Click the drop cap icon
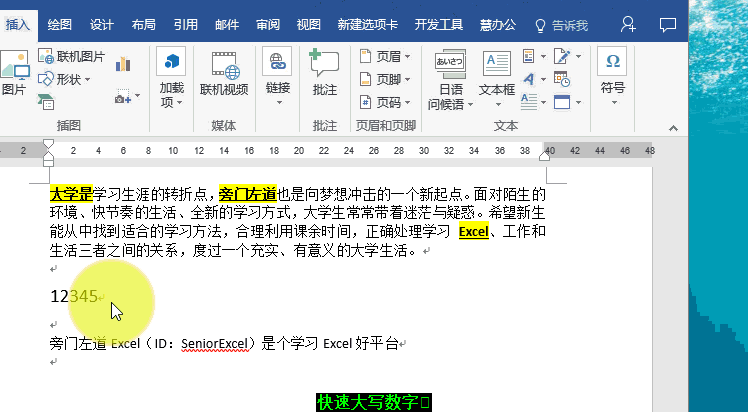 click(529, 102)
